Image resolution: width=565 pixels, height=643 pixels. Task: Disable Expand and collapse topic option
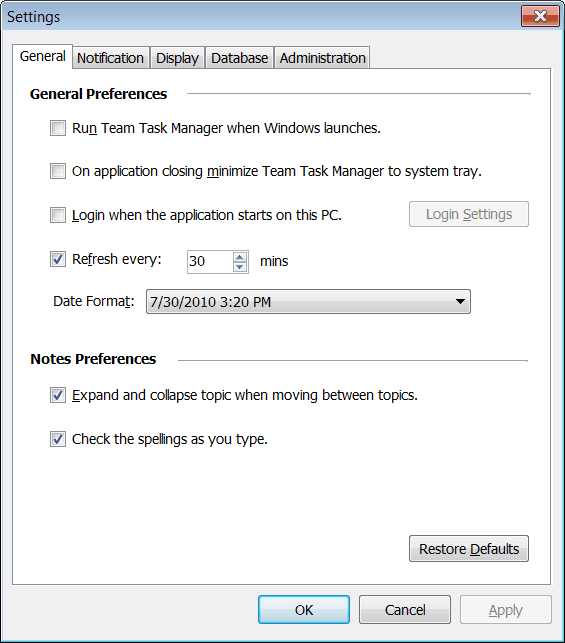[x=58, y=395]
